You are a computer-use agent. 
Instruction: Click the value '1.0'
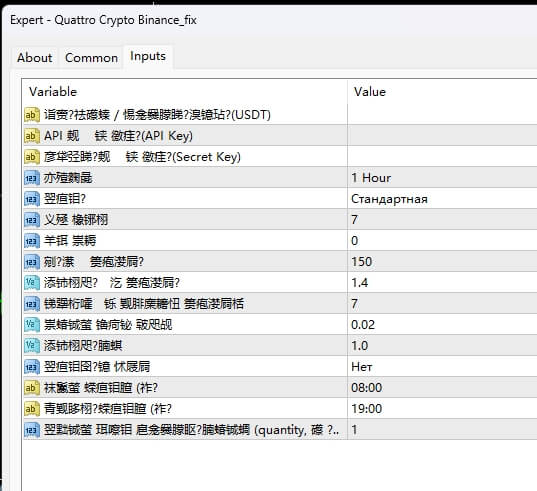click(x=360, y=345)
